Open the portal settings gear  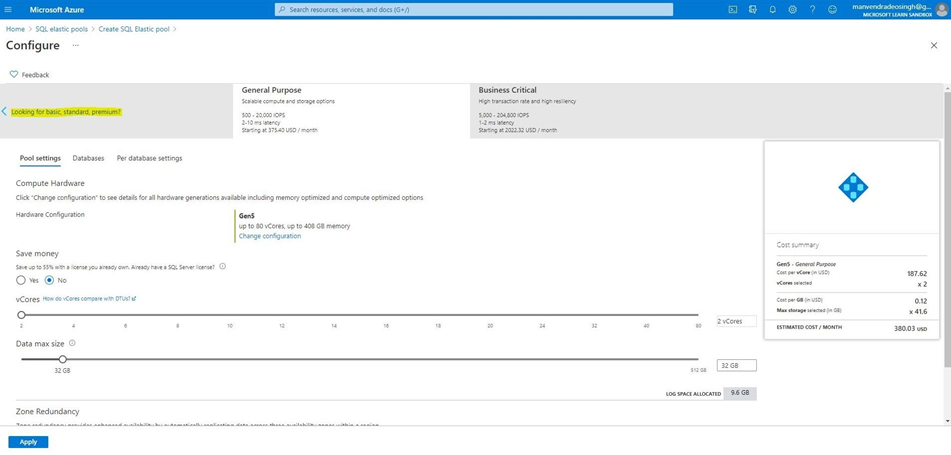click(793, 10)
